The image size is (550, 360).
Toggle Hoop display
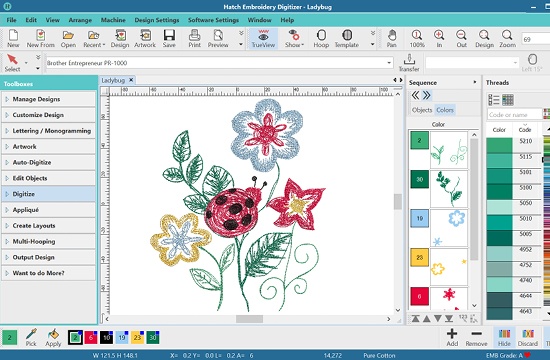click(x=321, y=38)
